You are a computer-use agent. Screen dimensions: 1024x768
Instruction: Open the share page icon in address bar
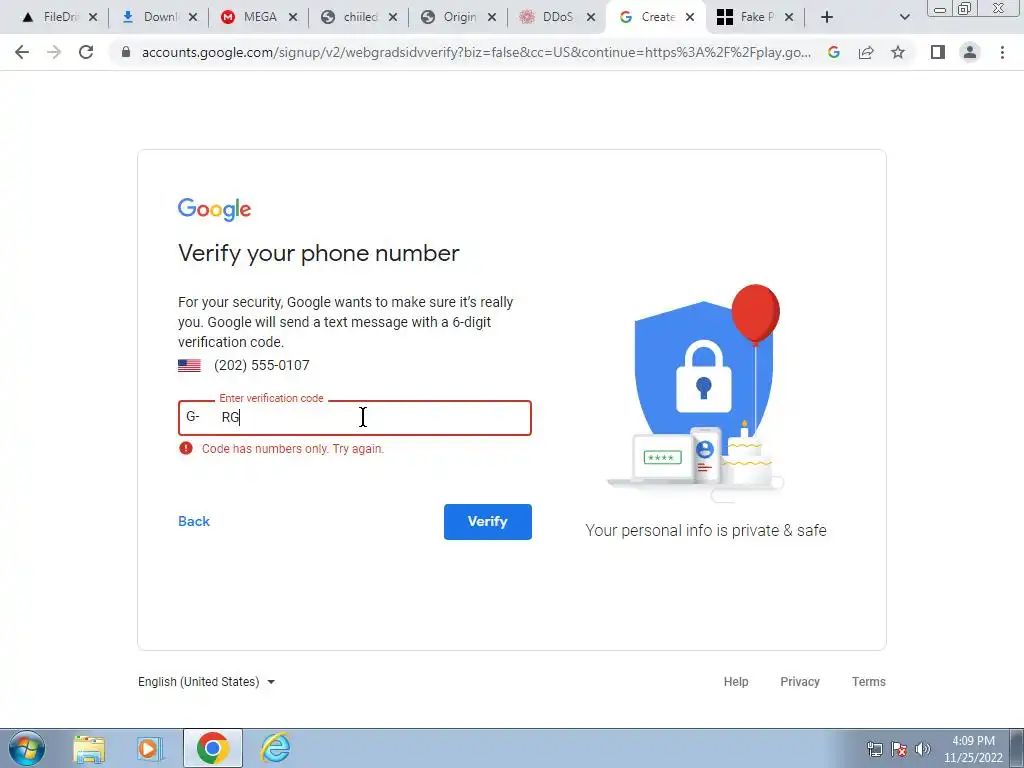(x=866, y=52)
